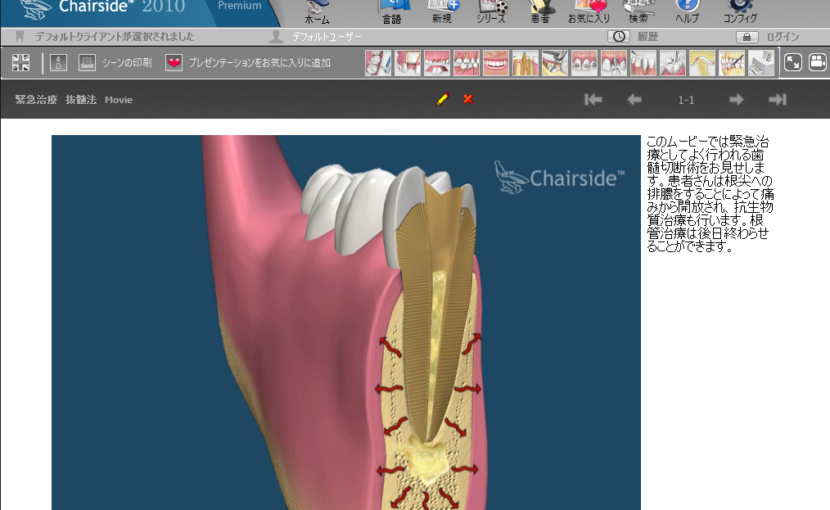This screenshot has height=510, width=830.
Task: Click the ログイン (Login) link
Action: pyautogui.click(x=782, y=37)
